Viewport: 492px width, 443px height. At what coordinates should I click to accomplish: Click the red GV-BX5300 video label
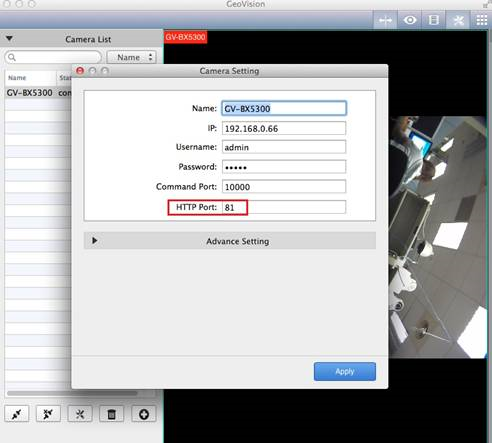[185, 37]
